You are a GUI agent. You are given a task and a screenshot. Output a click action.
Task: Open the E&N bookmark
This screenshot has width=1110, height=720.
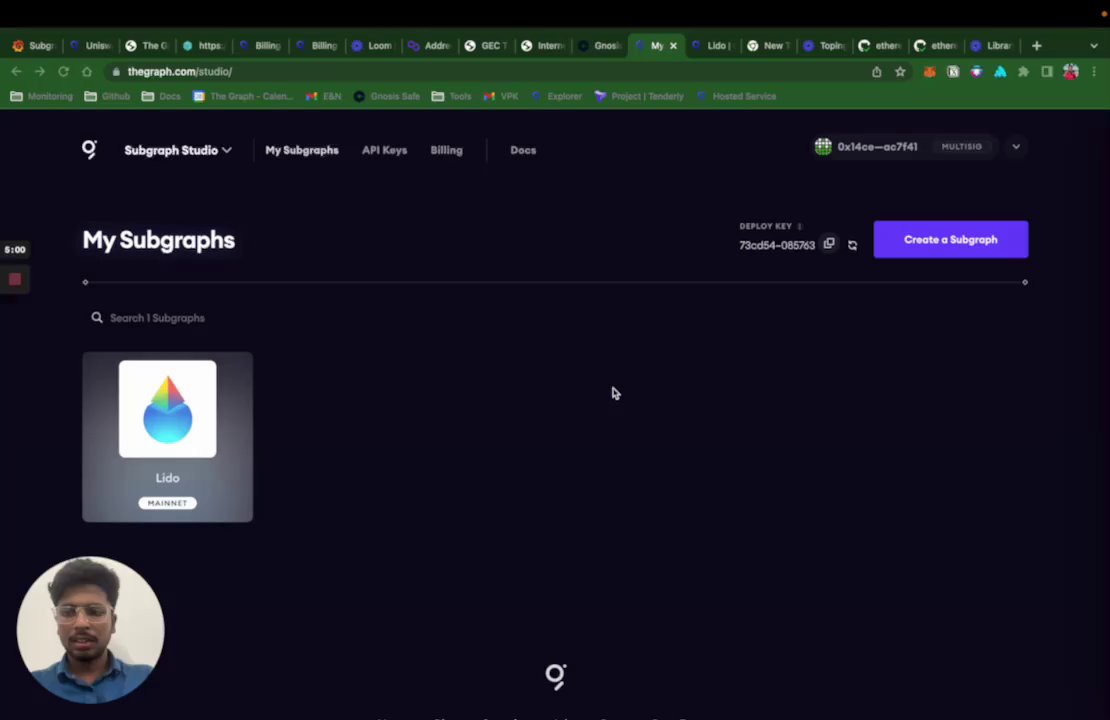(x=324, y=96)
